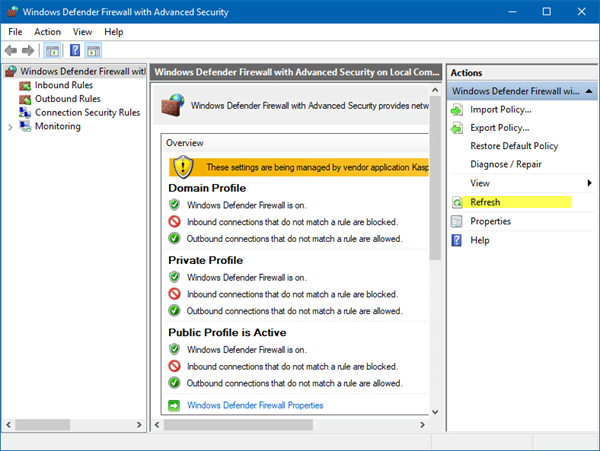Image resolution: width=600 pixels, height=451 pixels.
Task: Open the View submenu arrow in Actions
Action: [589, 183]
